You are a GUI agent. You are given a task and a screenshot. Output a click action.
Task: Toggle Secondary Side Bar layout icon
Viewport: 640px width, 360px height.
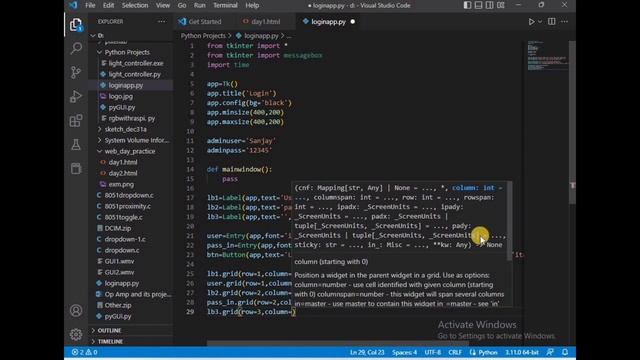(489, 5)
